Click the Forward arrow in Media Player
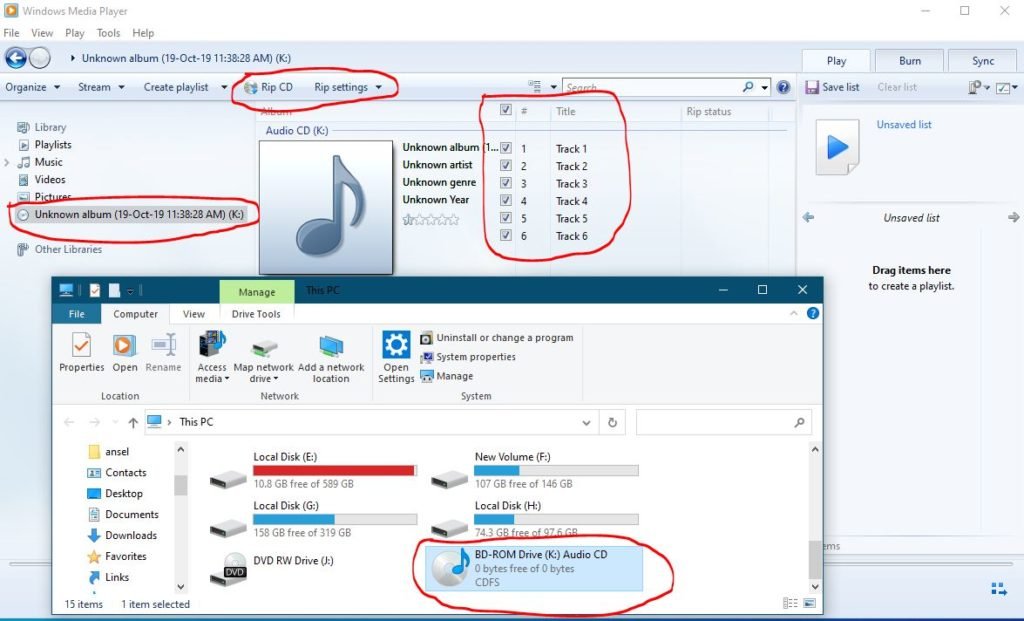 (40, 58)
